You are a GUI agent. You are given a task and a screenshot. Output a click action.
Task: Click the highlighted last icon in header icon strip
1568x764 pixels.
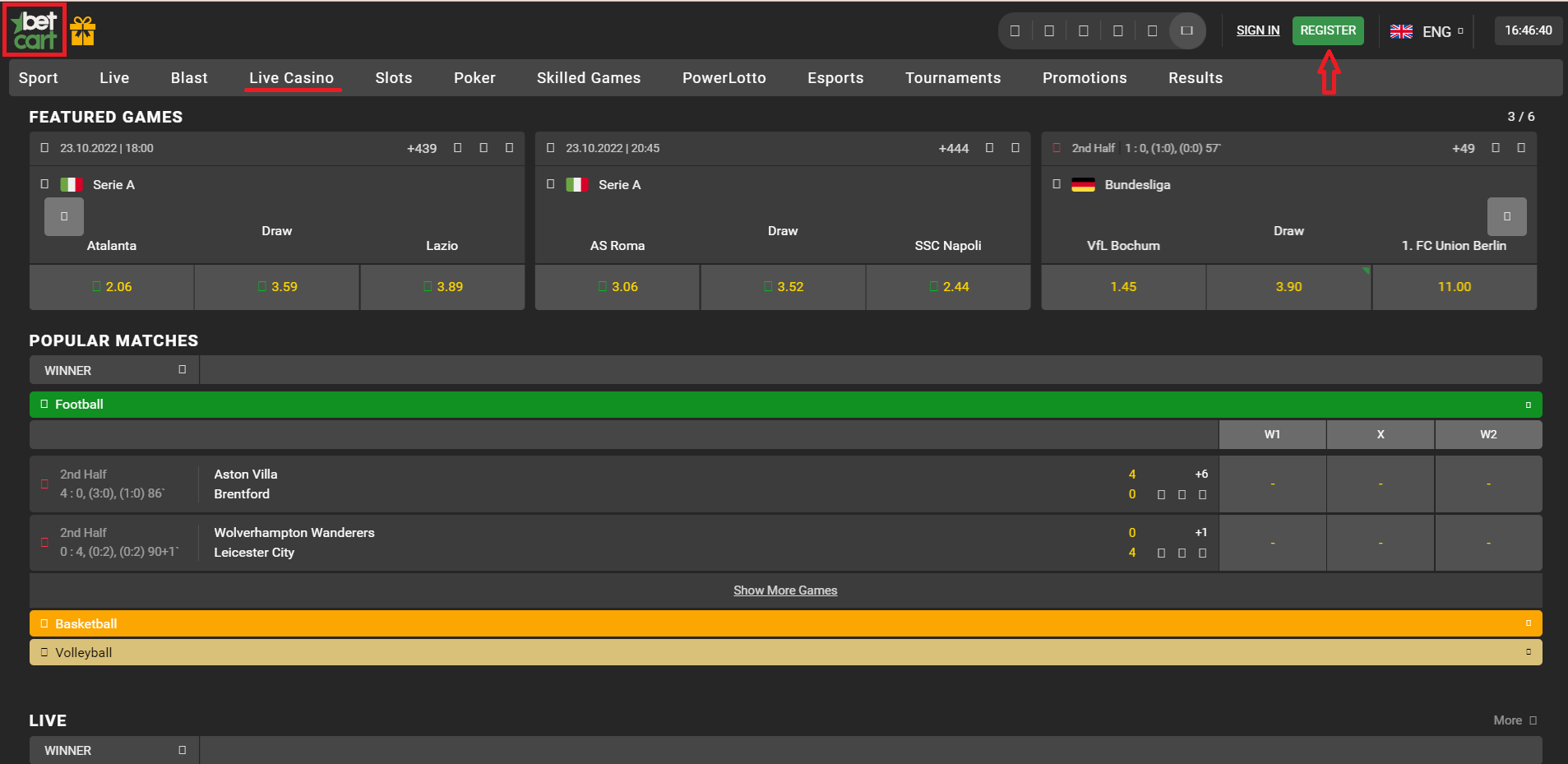(x=1186, y=31)
